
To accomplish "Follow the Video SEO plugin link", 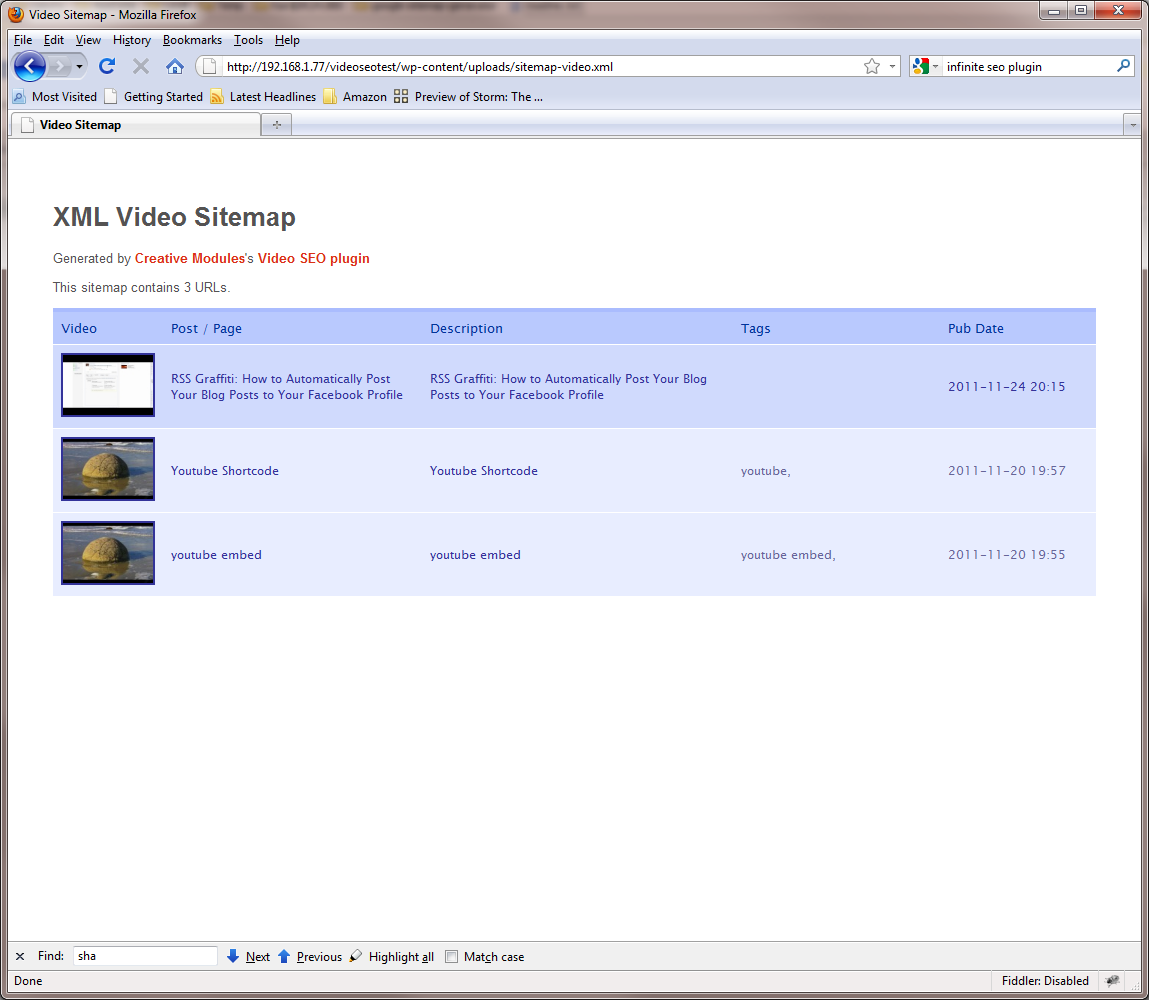I will click(314, 259).
